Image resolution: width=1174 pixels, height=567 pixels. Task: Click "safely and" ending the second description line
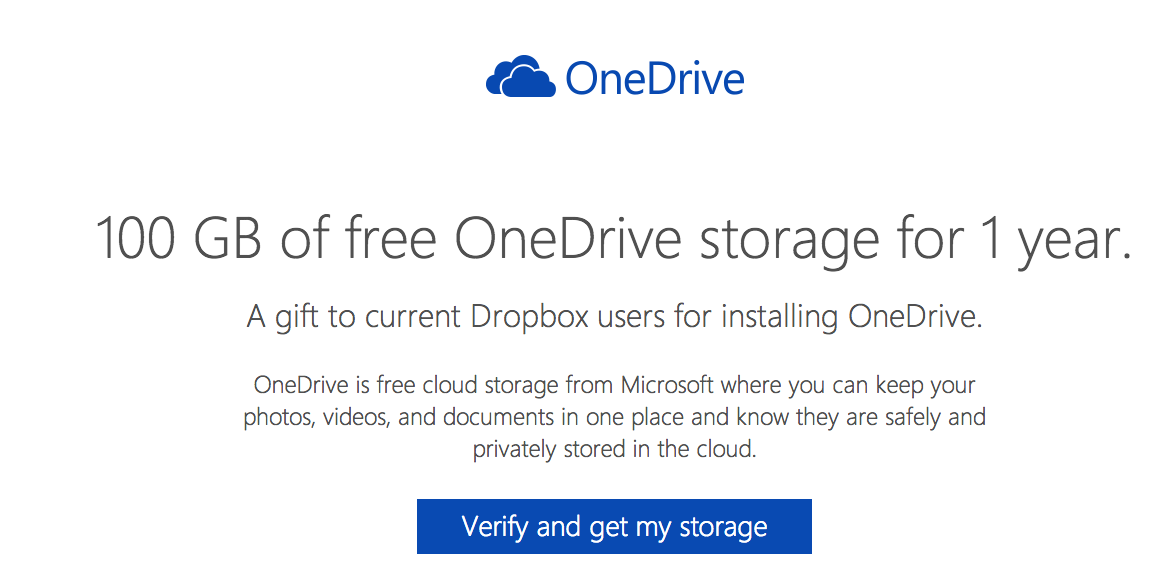point(932,417)
